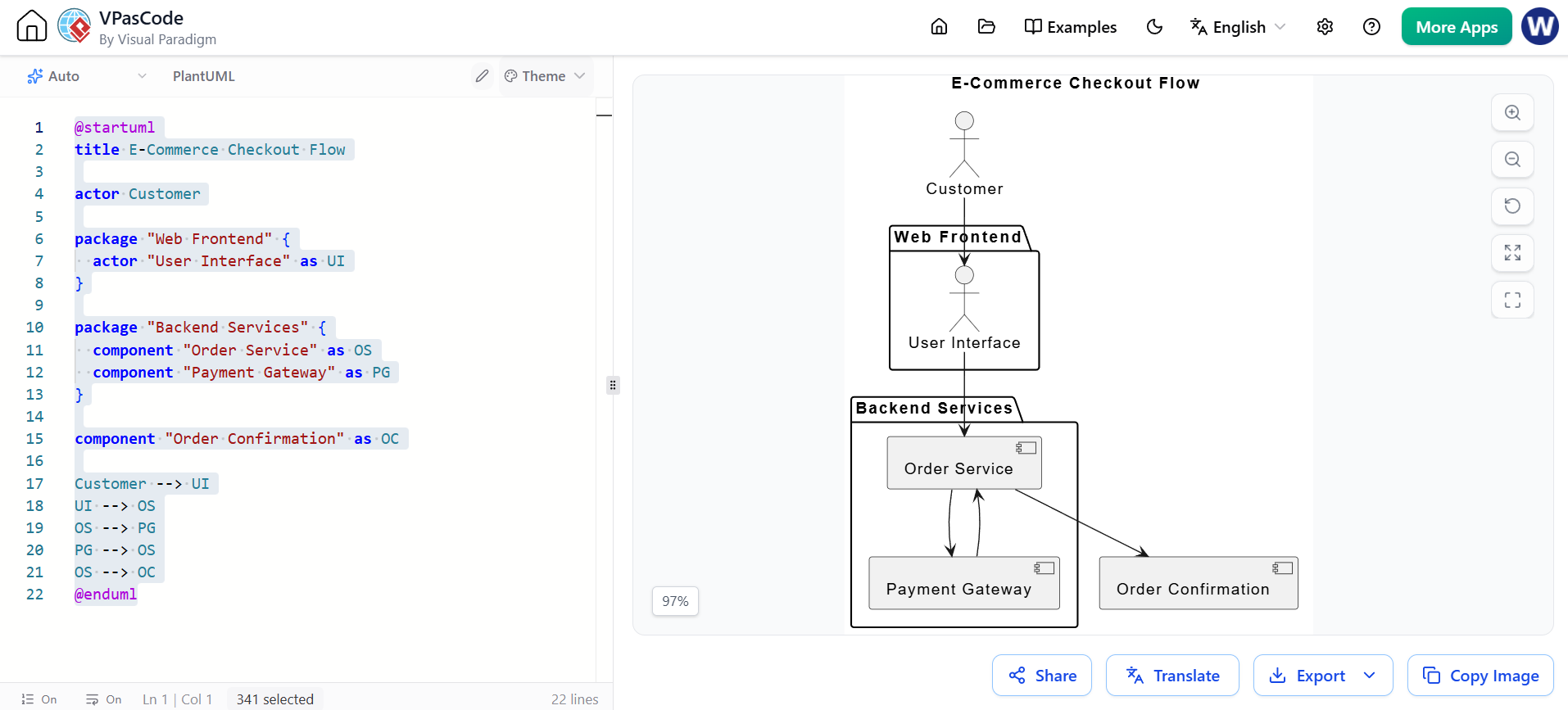Expand the Export options arrow
1568x710 pixels.
click(x=1370, y=676)
